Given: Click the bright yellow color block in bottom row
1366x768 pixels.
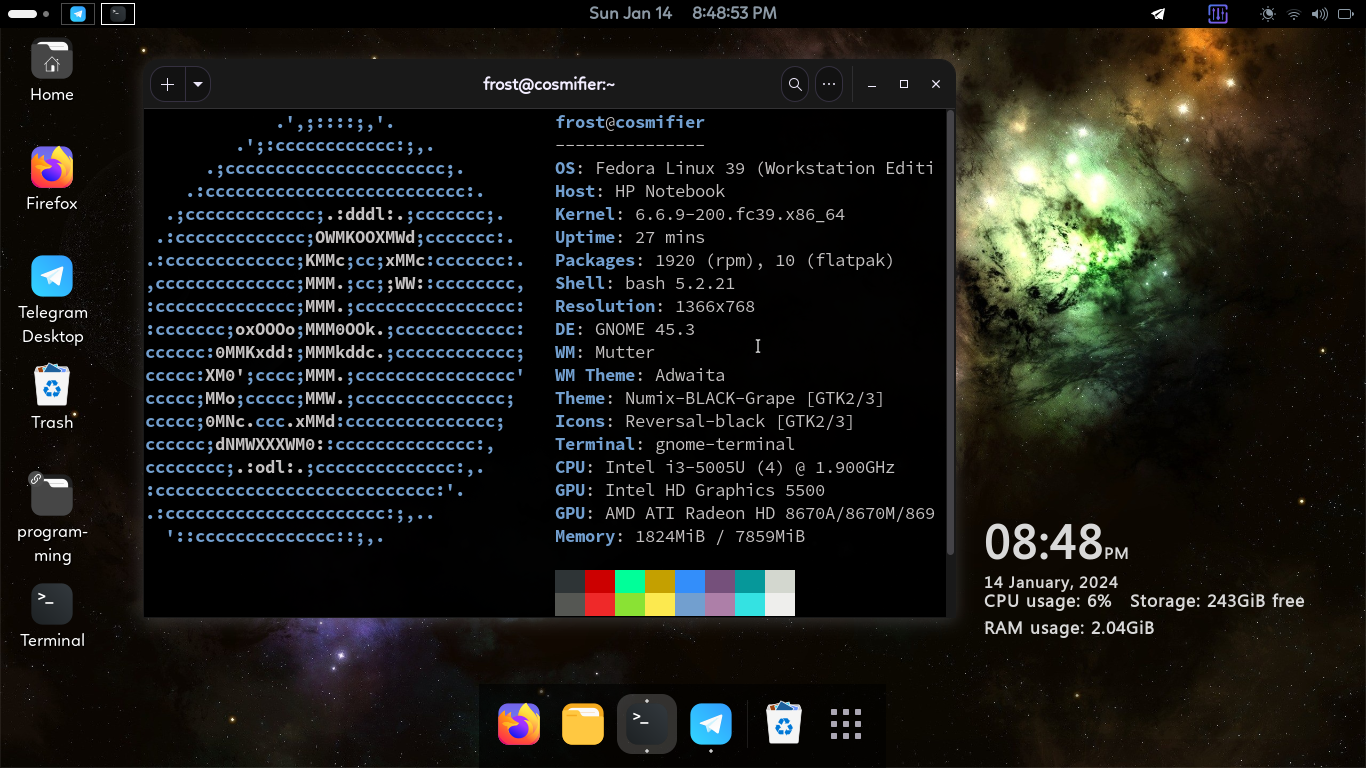Looking at the screenshot, I should tap(660, 604).
